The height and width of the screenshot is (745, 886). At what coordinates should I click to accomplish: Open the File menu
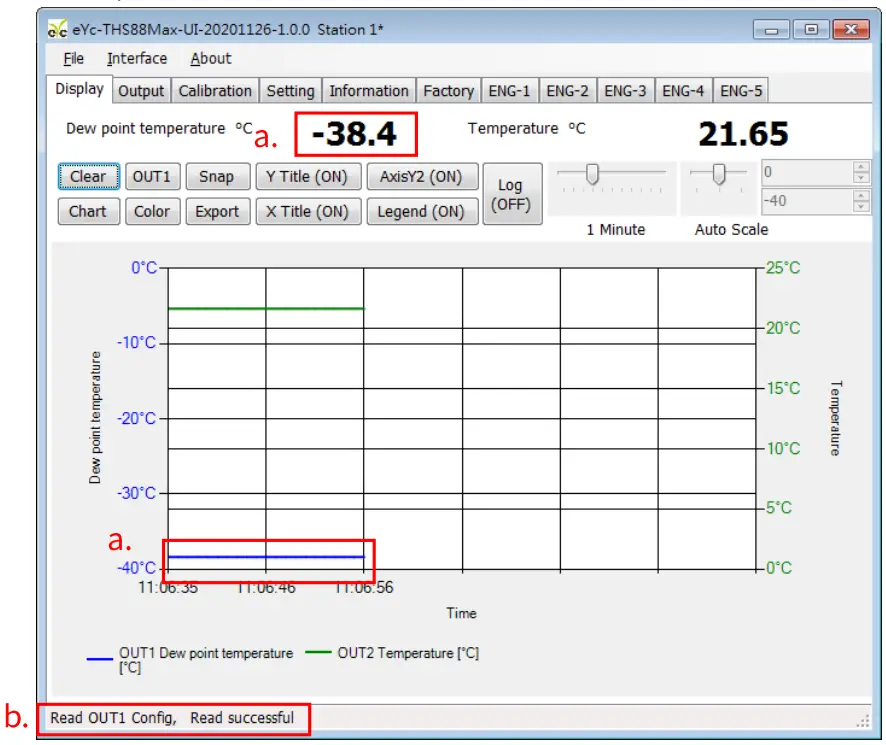(74, 59)
